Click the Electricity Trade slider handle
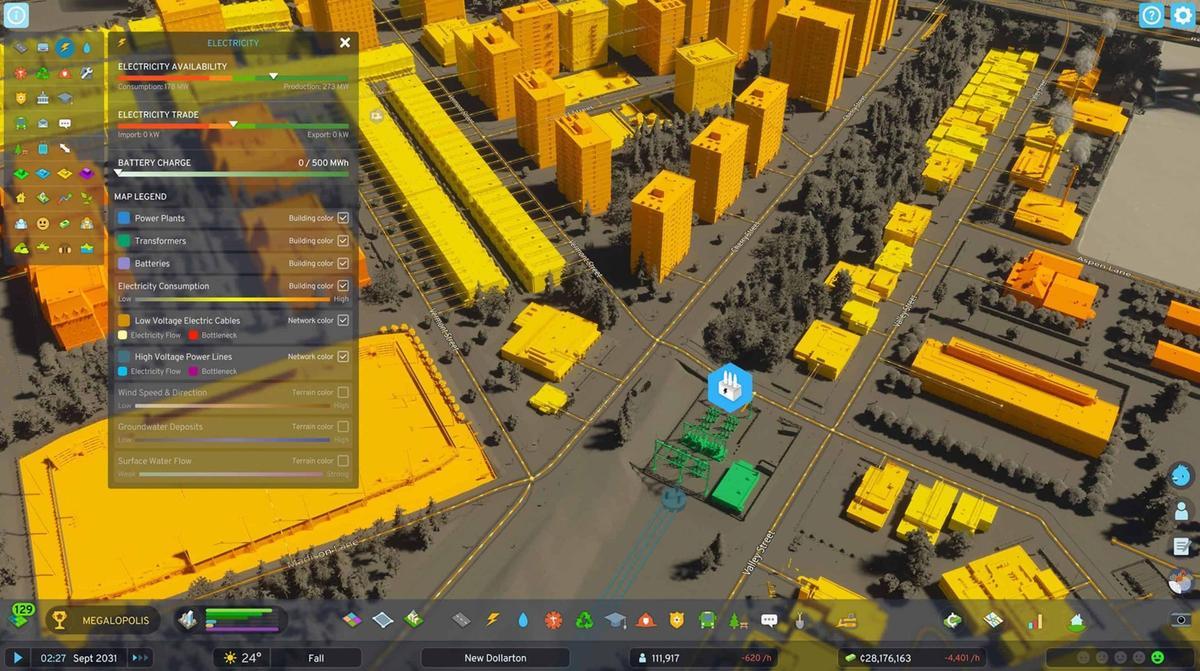 tap(233, 125)
